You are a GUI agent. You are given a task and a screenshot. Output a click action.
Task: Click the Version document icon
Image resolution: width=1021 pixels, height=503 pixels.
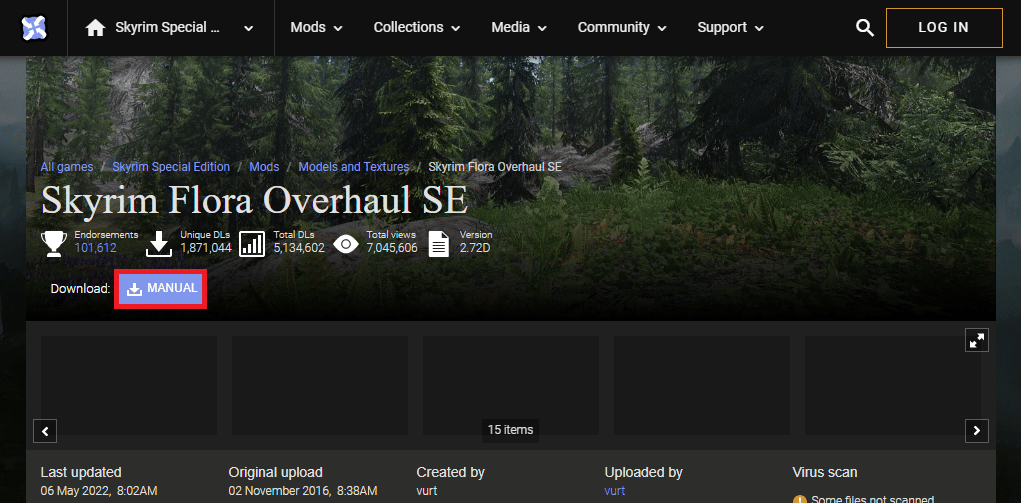(x=439, y=244)
